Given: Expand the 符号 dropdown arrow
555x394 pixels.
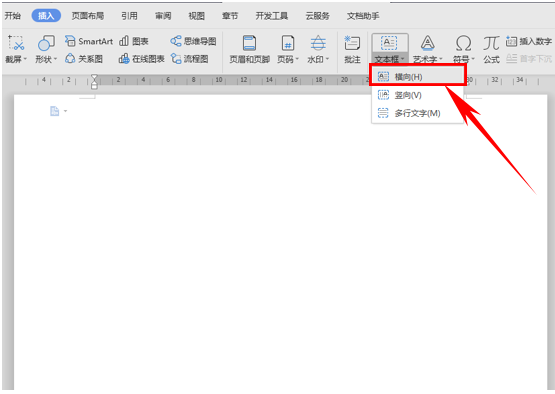Looking at the screenshot, I should (473, 59).
